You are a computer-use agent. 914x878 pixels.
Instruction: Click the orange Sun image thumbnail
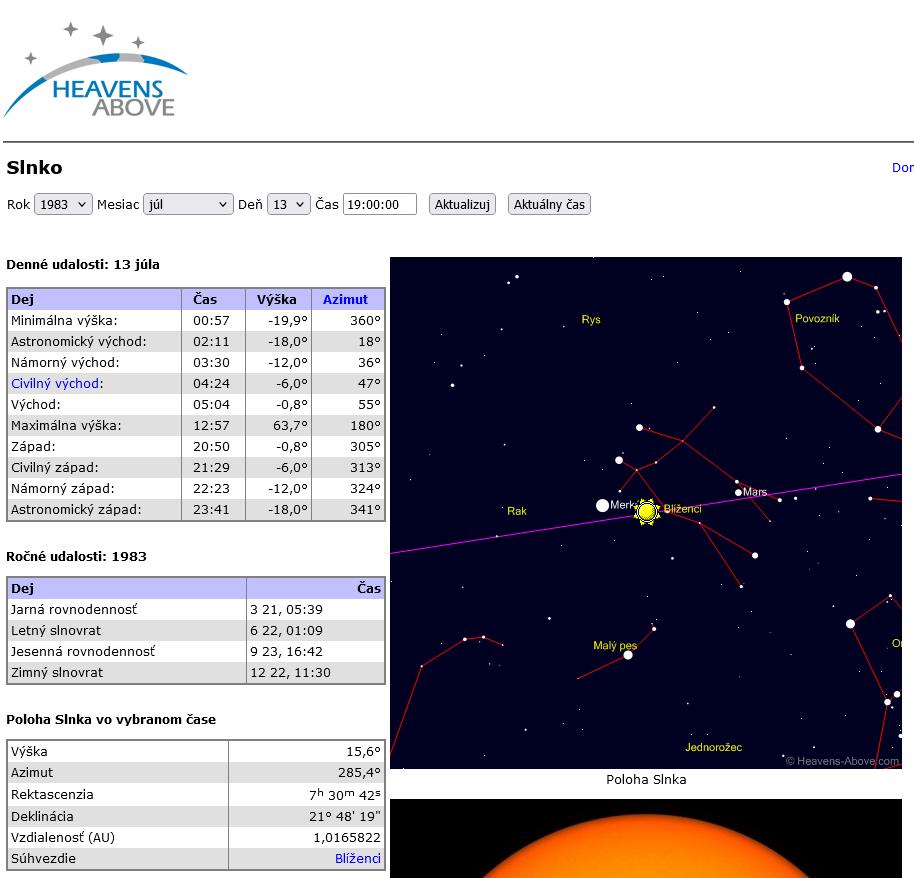coord(646,840)
